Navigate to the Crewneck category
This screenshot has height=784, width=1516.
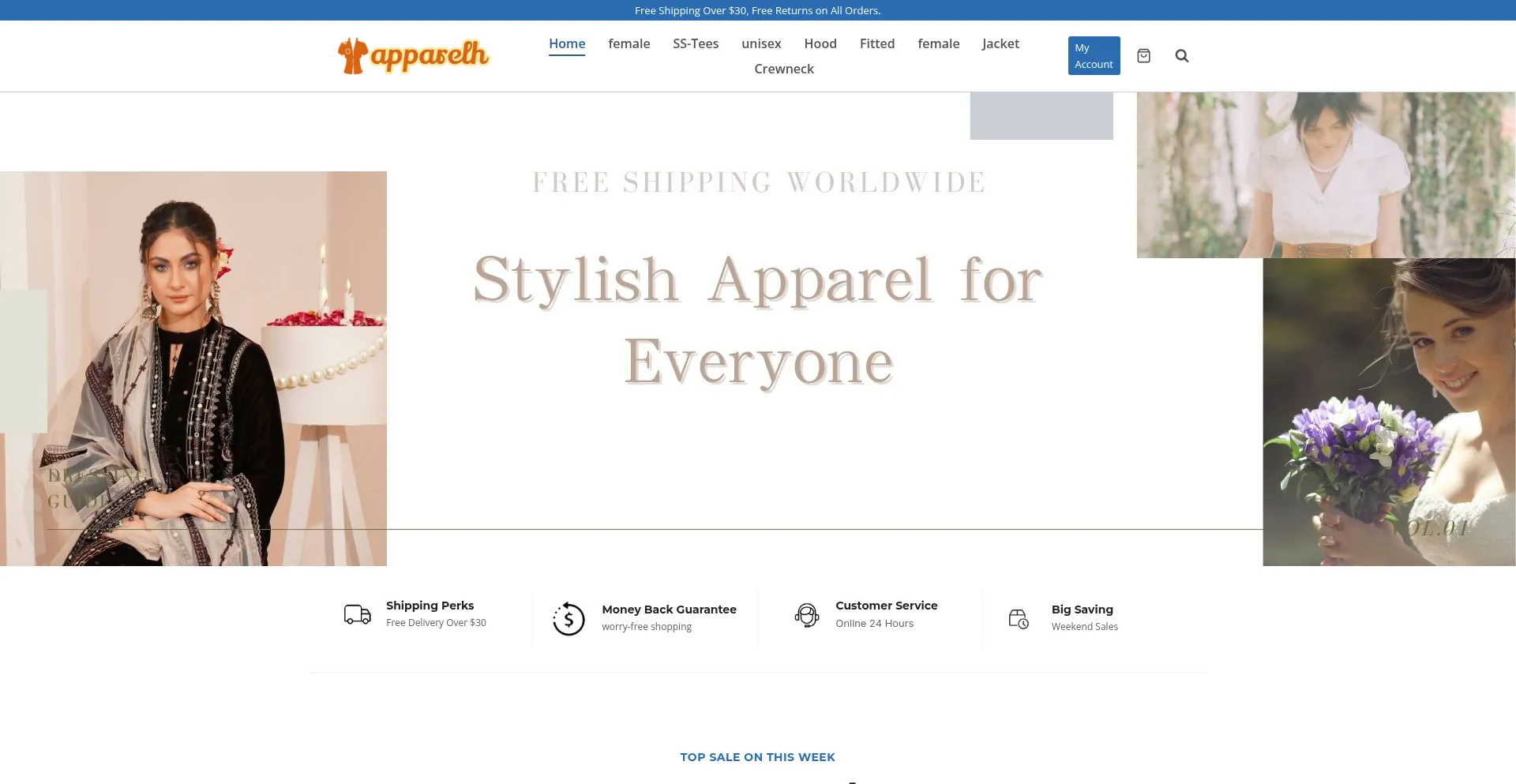[x=784, y=69]
